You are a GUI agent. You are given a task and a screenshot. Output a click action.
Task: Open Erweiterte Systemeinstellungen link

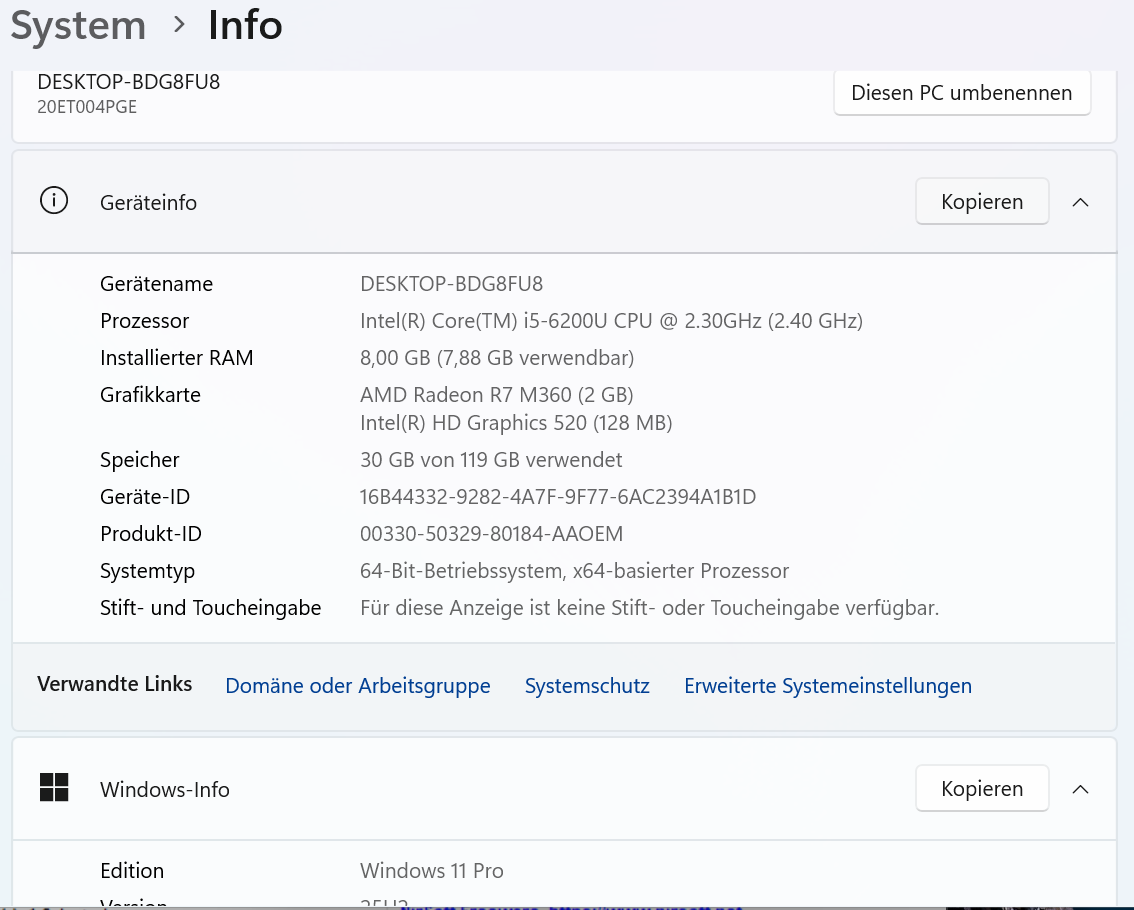click(x=828, y=685)
